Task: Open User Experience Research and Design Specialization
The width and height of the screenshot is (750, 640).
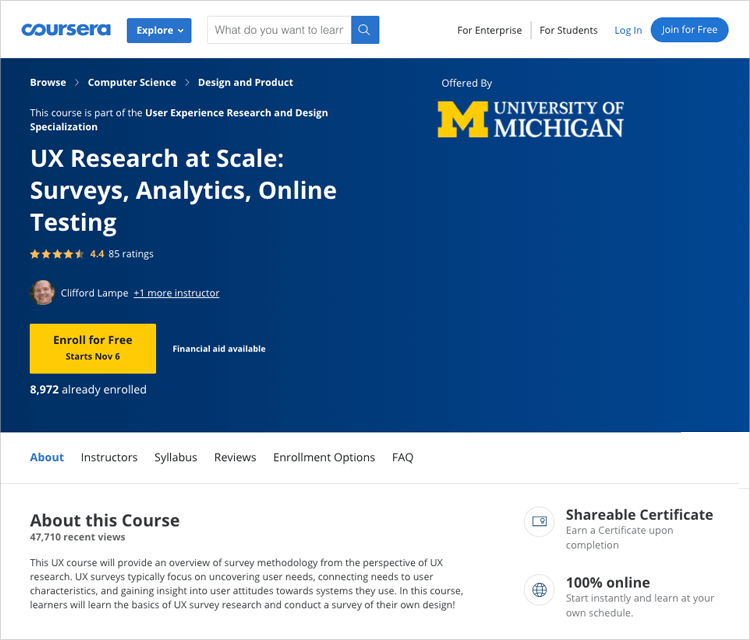Action: click(179, 120)
